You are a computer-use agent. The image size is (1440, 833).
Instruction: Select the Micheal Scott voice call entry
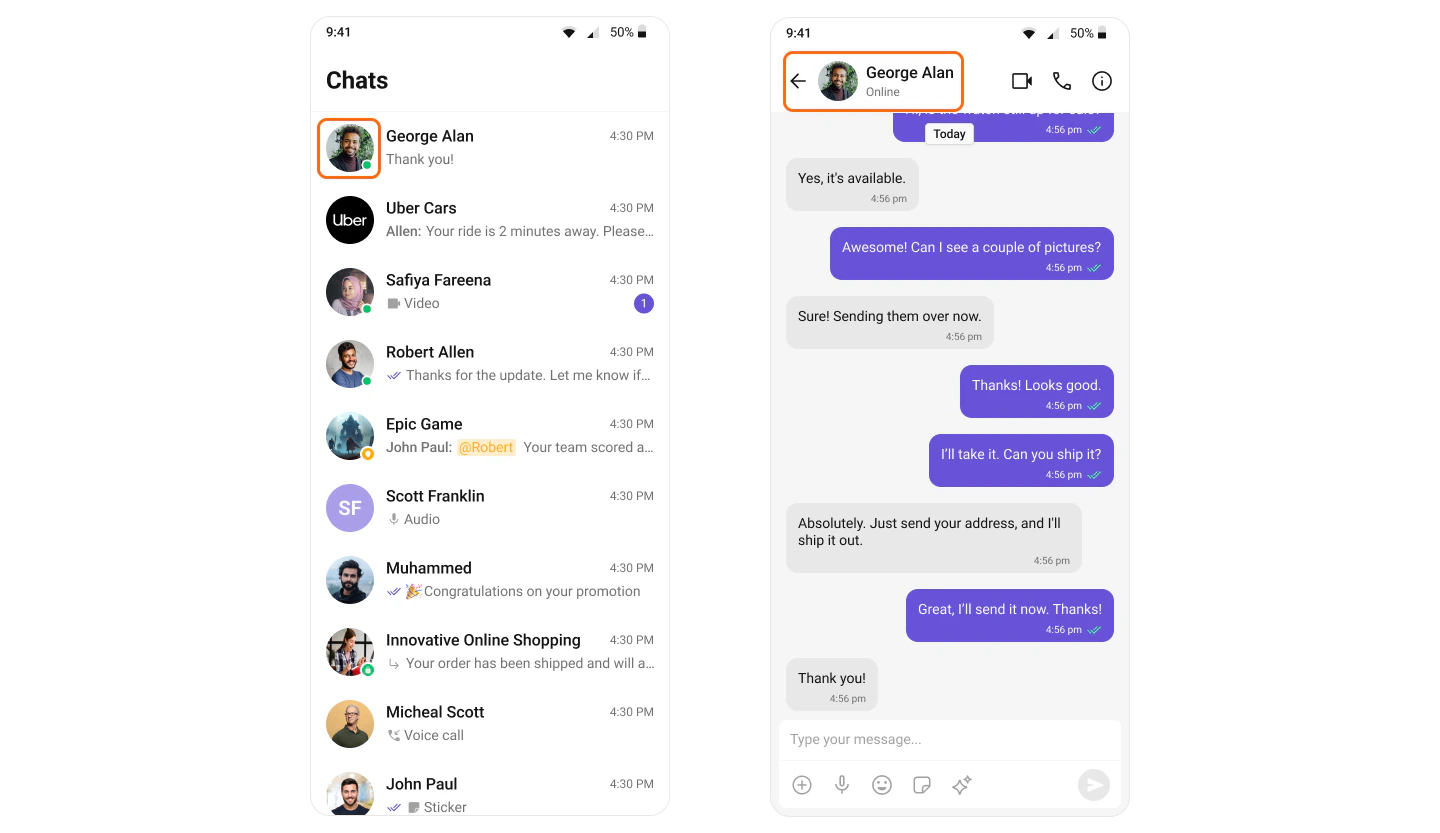490,724
